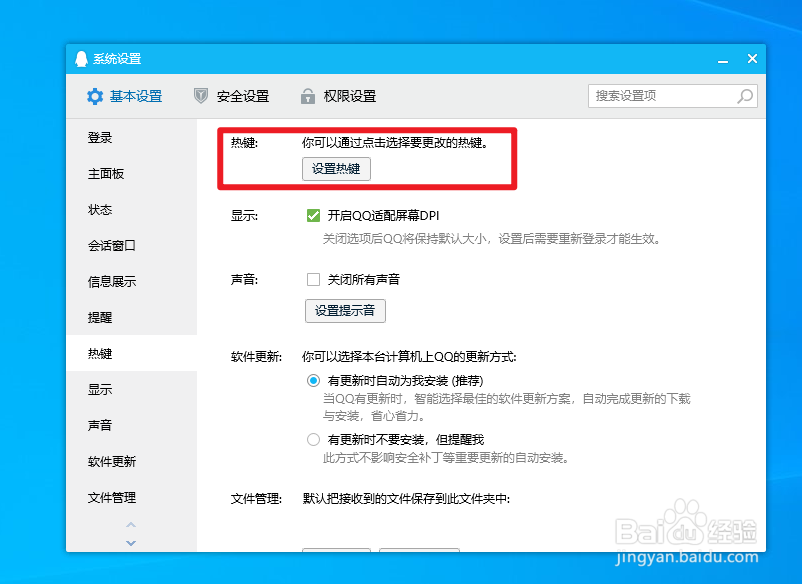Select 主面板 in the sidebar

[131, 174]
